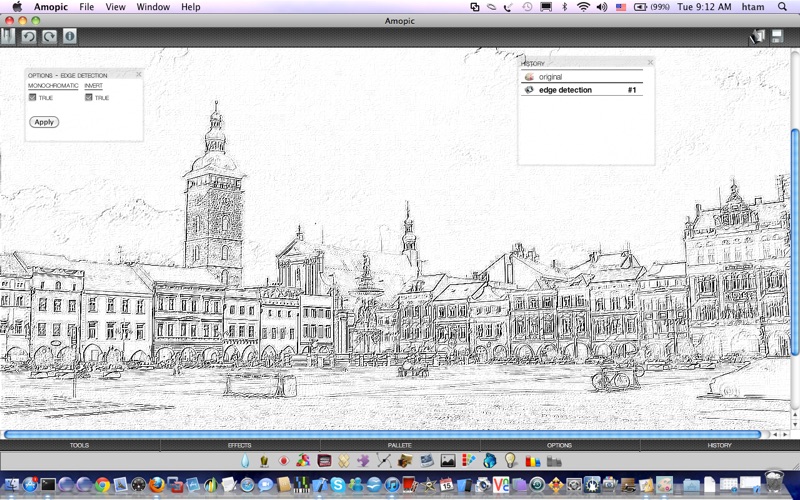
Task: Switch to the EFFECTS tab
Action: point(240,445)
